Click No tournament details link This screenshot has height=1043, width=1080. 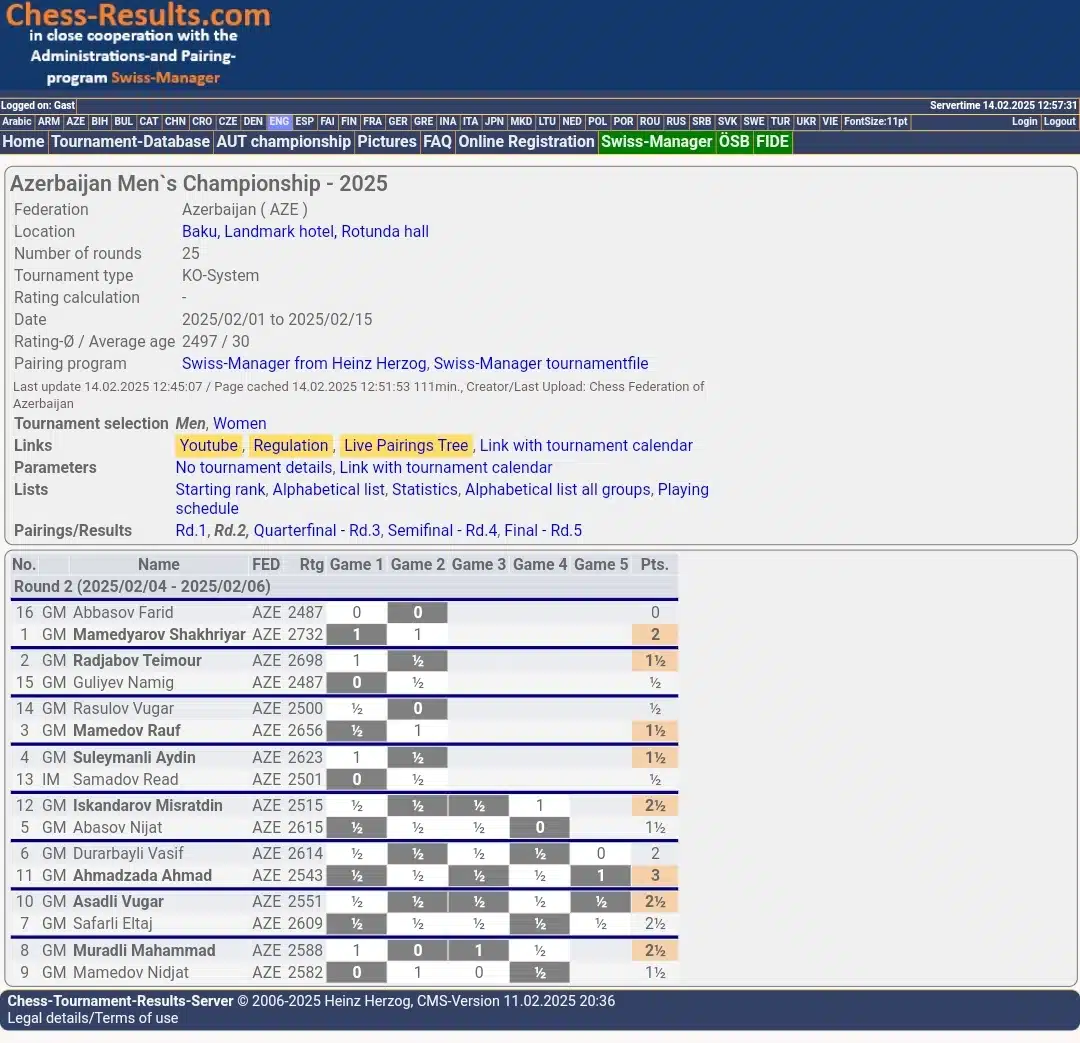coord(253,468)
